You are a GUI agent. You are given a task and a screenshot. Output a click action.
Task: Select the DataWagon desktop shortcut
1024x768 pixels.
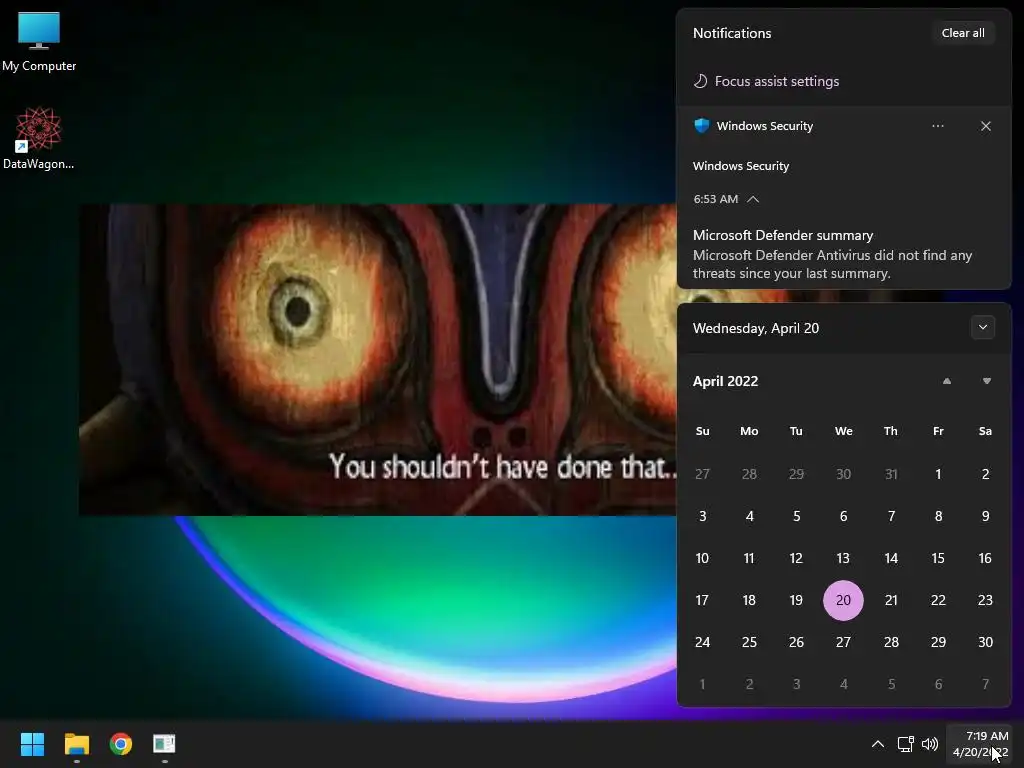click(39, 138)
